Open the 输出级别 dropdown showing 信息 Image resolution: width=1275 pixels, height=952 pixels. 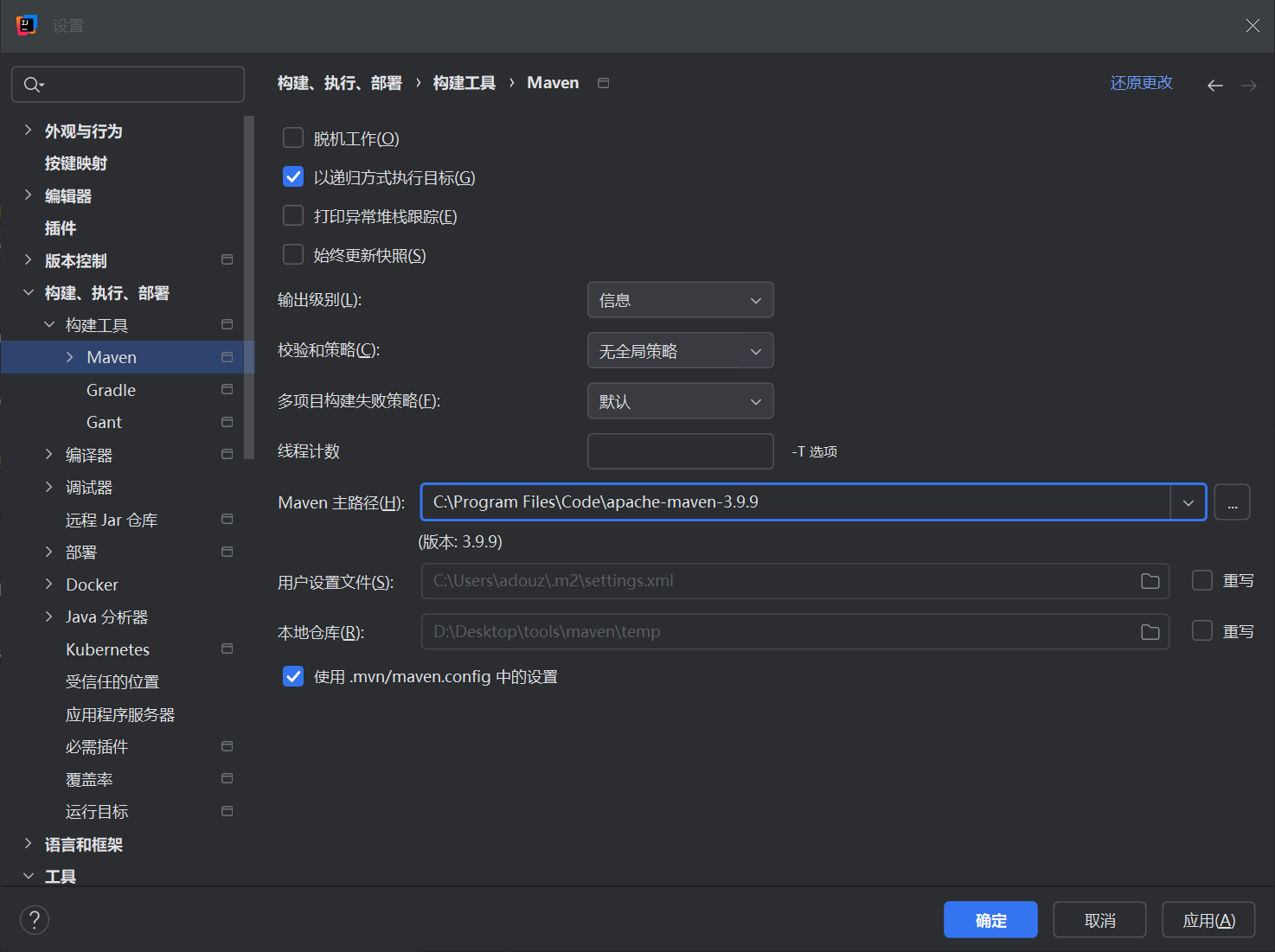tap(681, 300)
